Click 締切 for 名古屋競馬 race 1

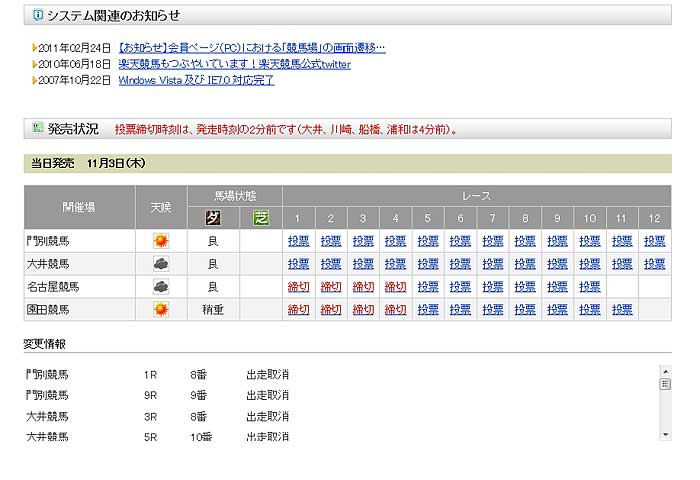pos(298,287)
